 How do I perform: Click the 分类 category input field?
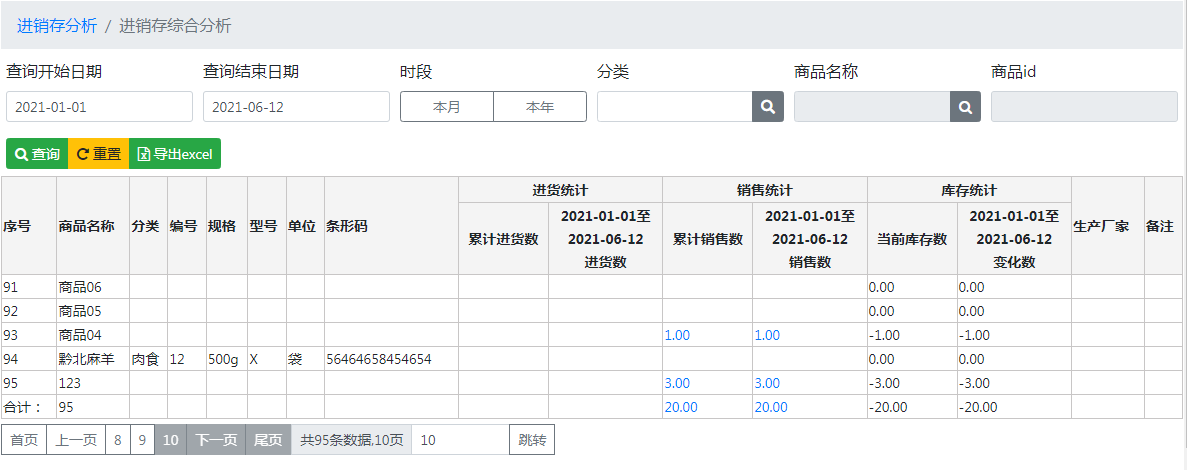pyautogui.click(x=675, y=107)
